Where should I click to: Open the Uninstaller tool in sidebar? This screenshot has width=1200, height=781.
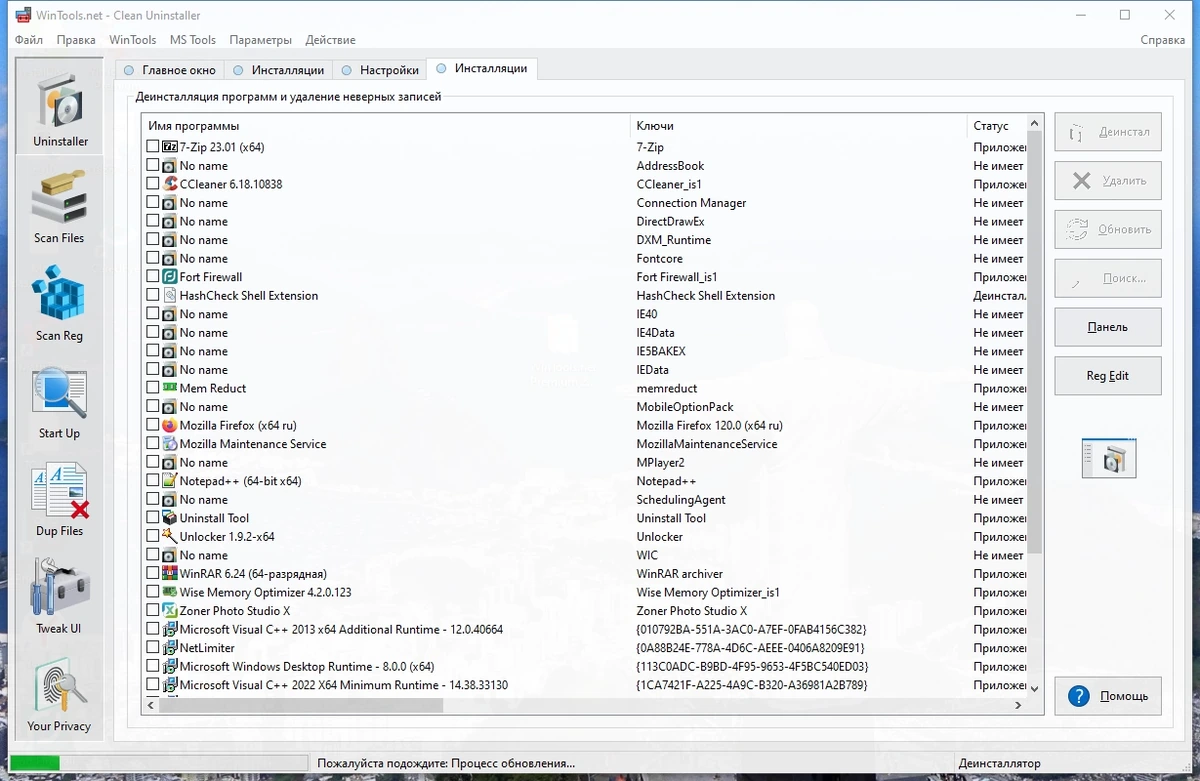coord(60,105)
